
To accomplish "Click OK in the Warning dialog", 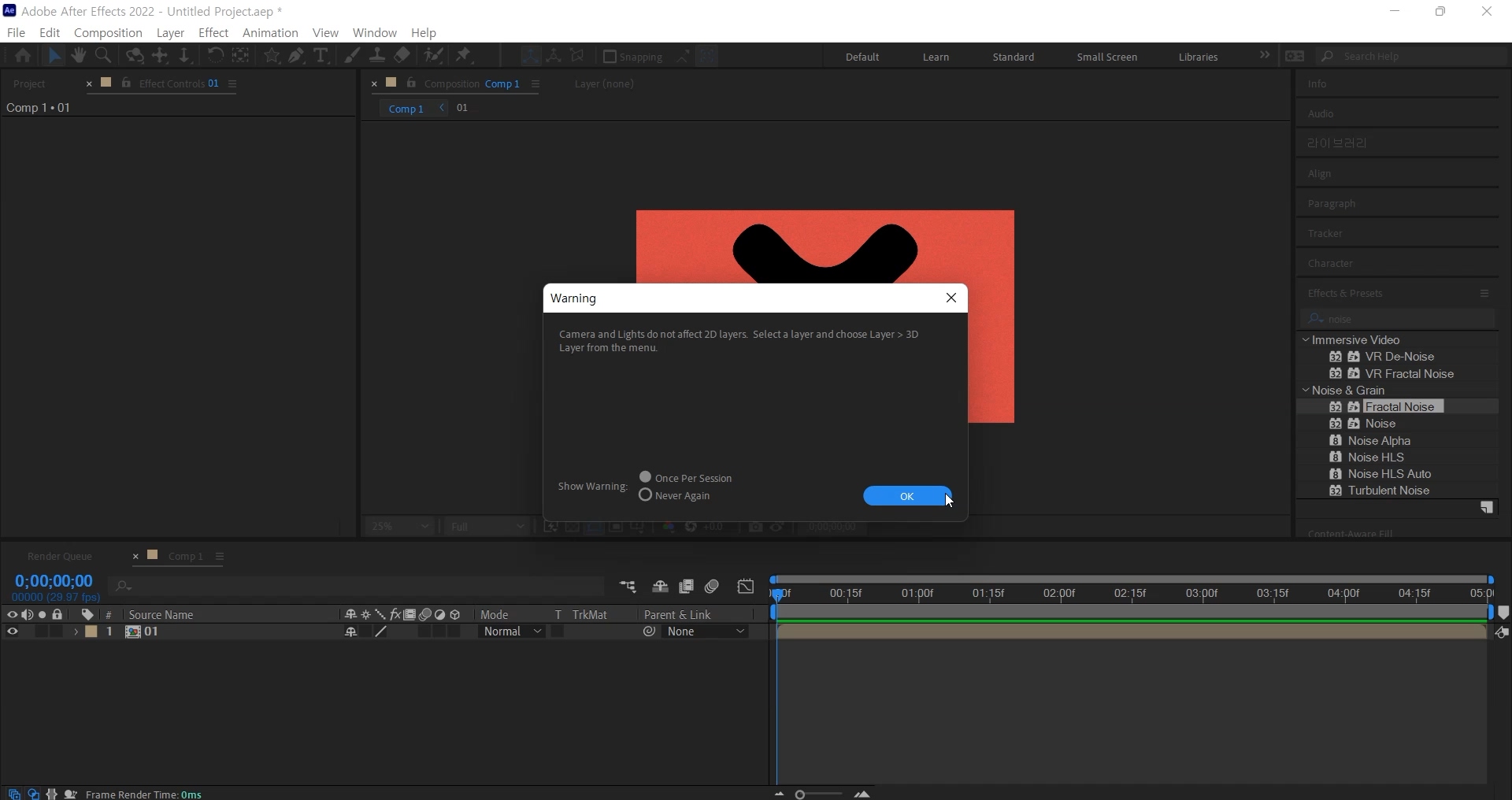I will point(907,497).
